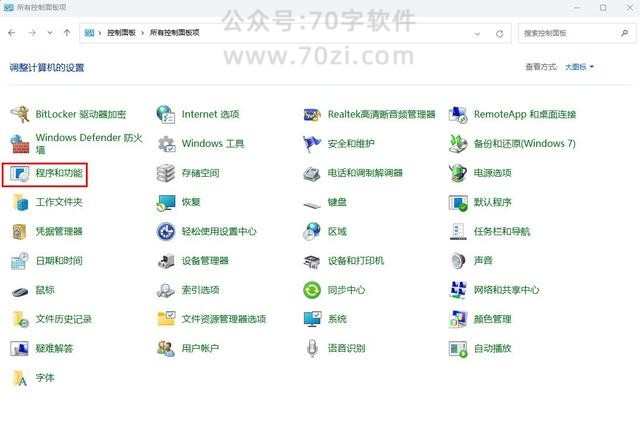The image size is (640, 430).
Task: Expand chevron after 控制面板 breadcrumb
Action: click(142, 33)
